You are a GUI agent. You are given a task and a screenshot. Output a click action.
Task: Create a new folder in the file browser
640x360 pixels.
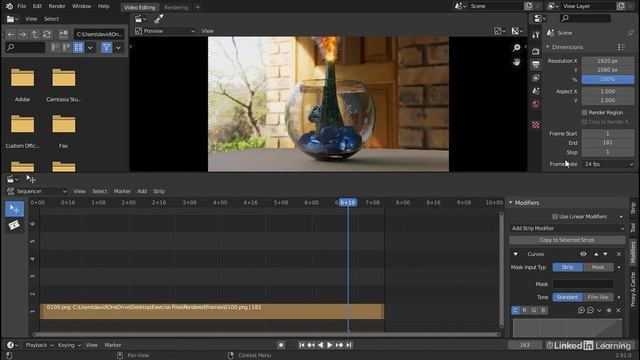[63, 34]
